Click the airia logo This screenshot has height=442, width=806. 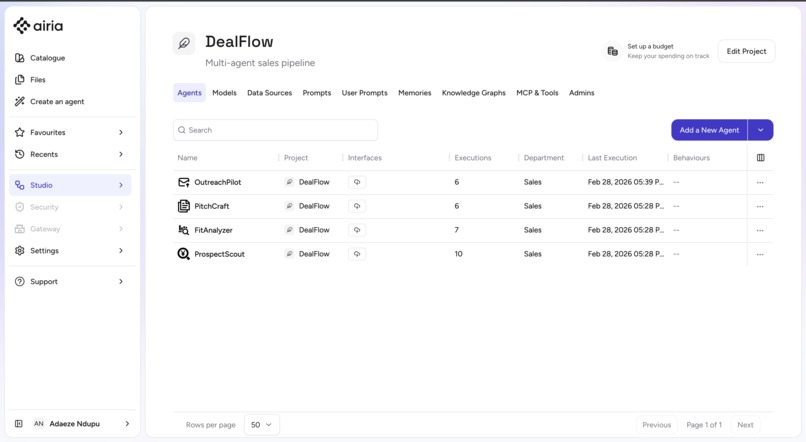pyautogui.click(x=38, y=25)
